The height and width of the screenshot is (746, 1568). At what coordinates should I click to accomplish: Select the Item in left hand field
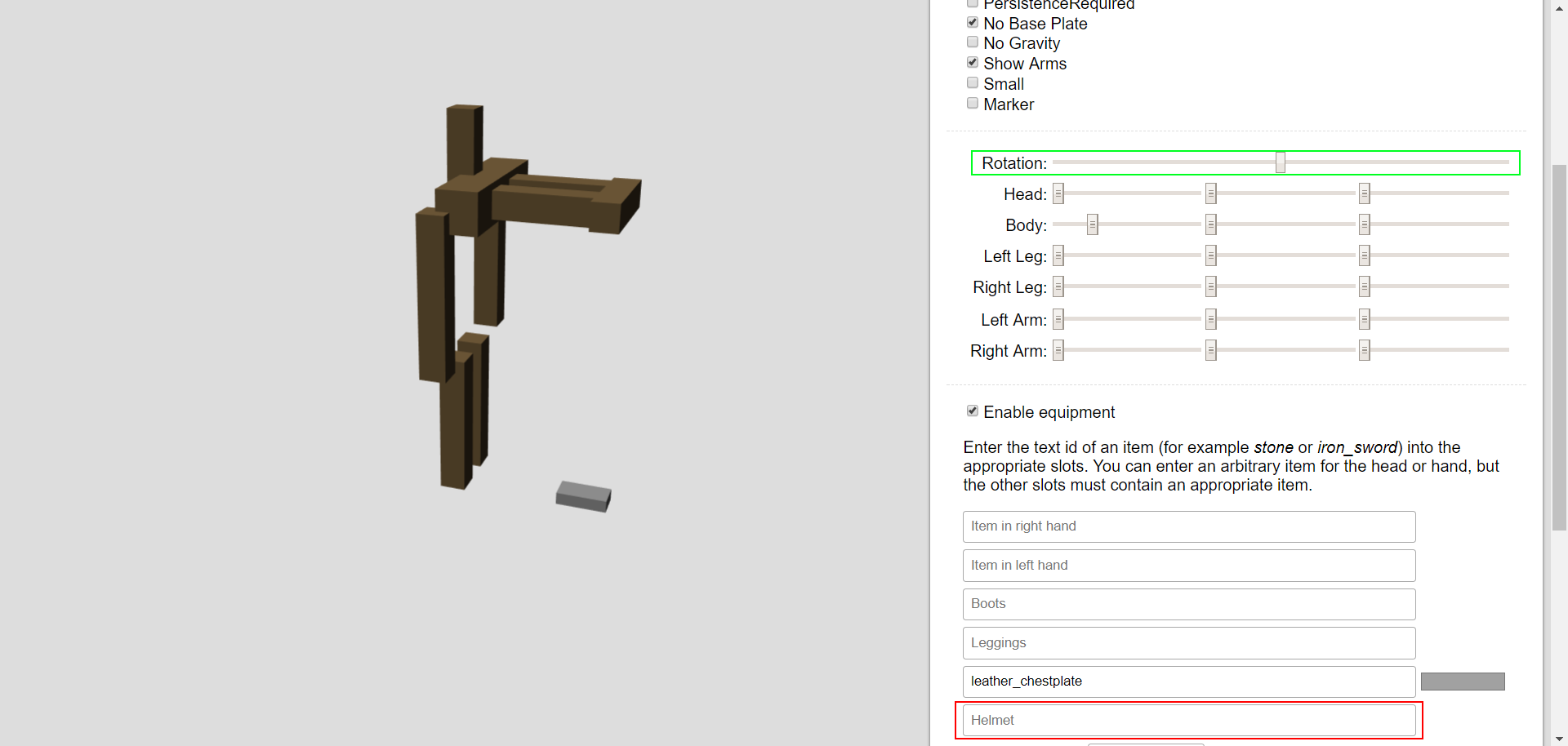(x=1188, y=565)
